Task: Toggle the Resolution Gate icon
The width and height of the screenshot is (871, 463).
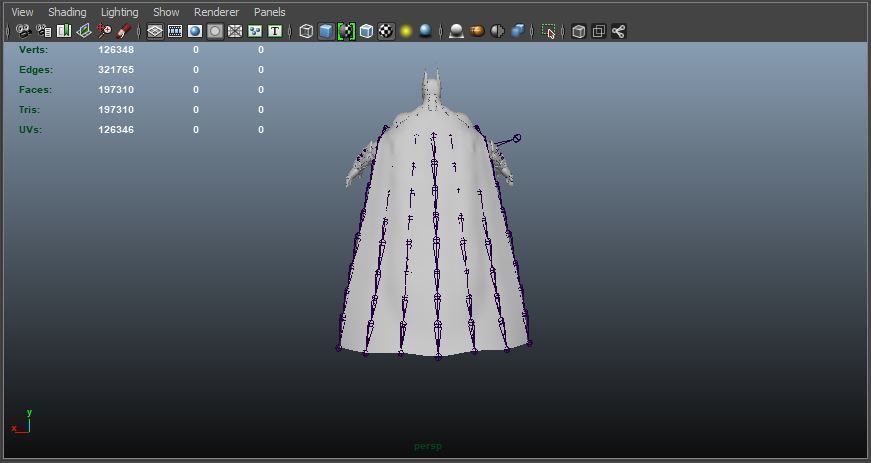Action: 194,31
